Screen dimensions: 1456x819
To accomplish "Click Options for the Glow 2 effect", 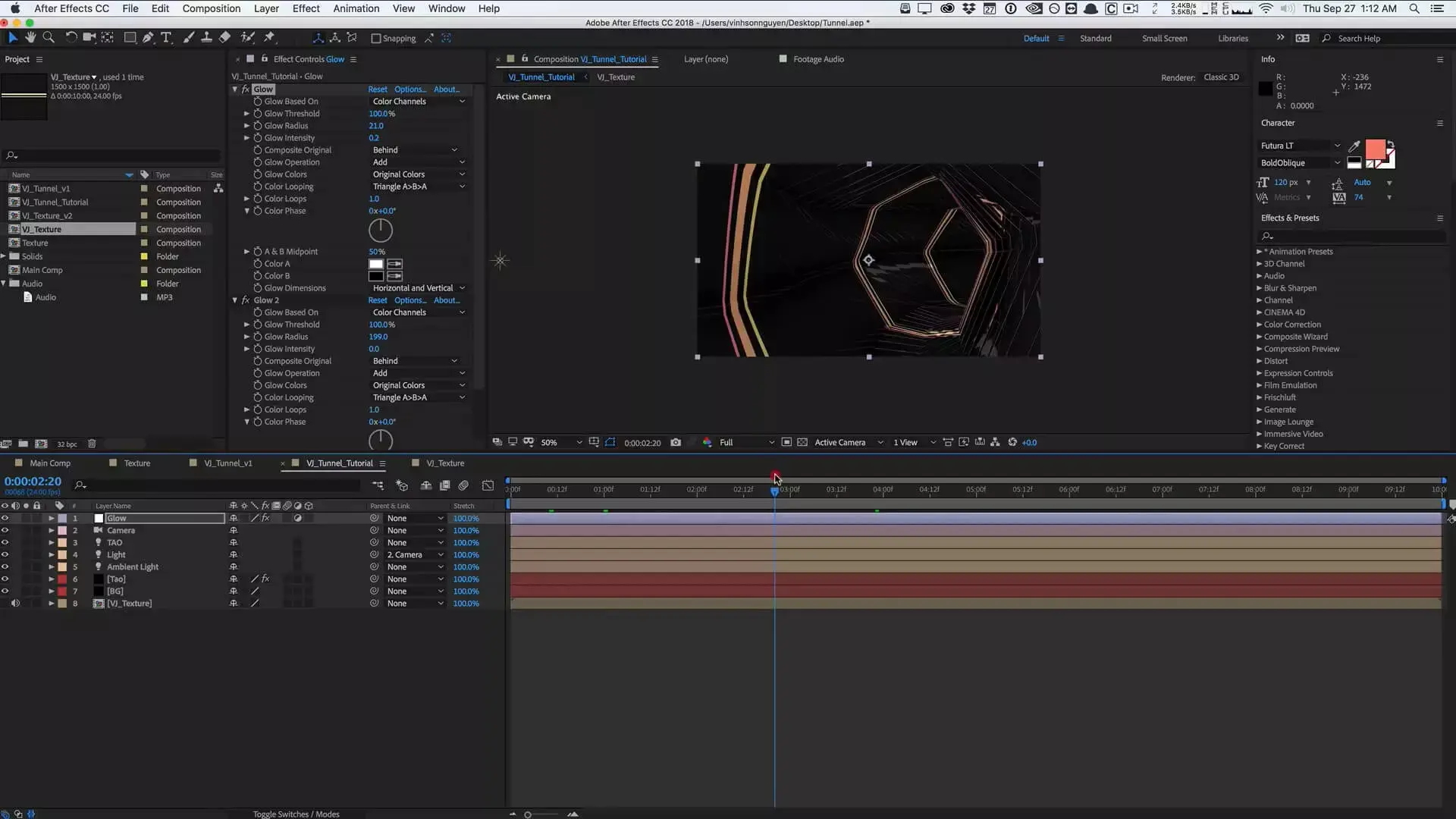I will (x=410, y=300).
